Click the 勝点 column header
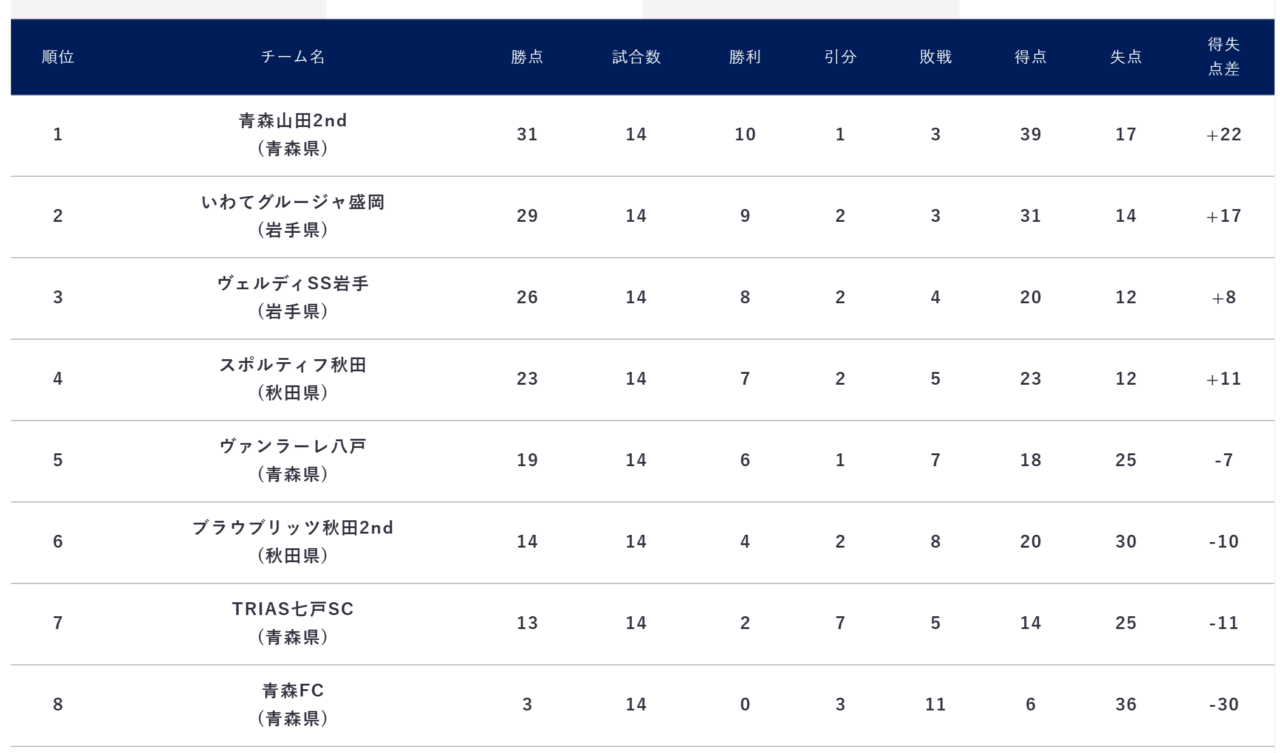Screen dimensions: 1280x753 (527, 57)
